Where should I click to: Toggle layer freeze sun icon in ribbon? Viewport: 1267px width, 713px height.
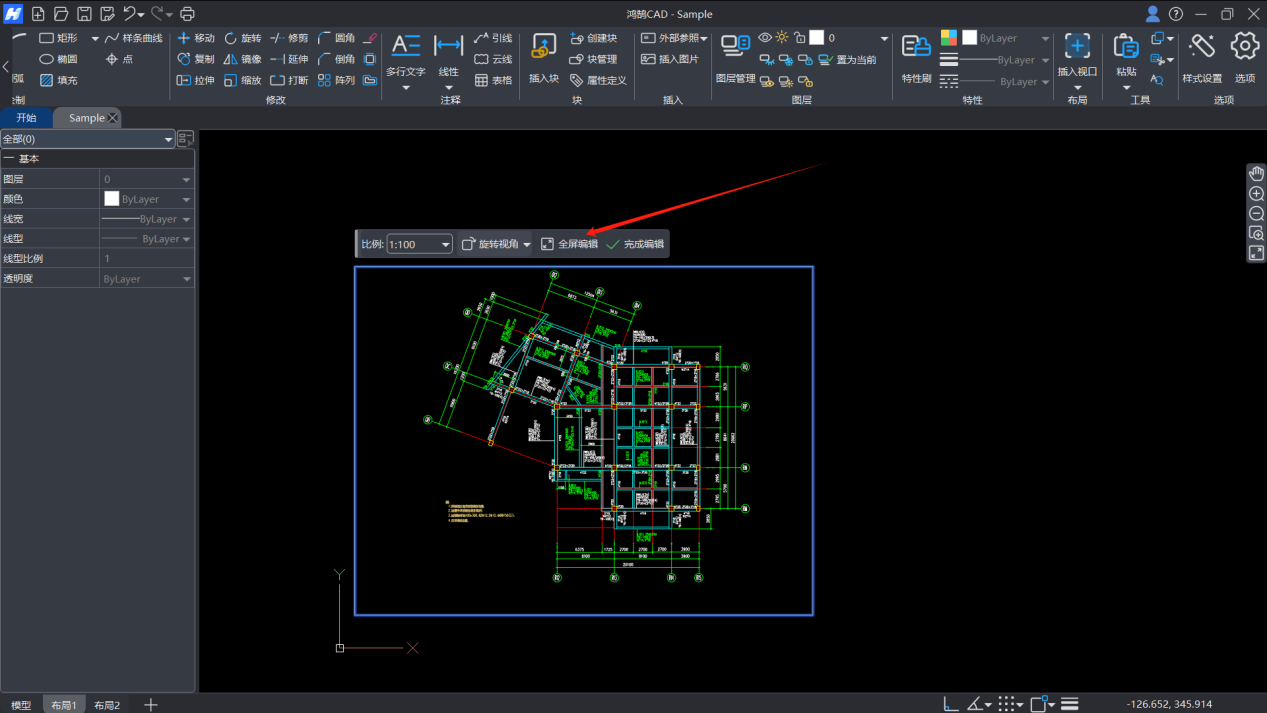(x=782, y=38)
